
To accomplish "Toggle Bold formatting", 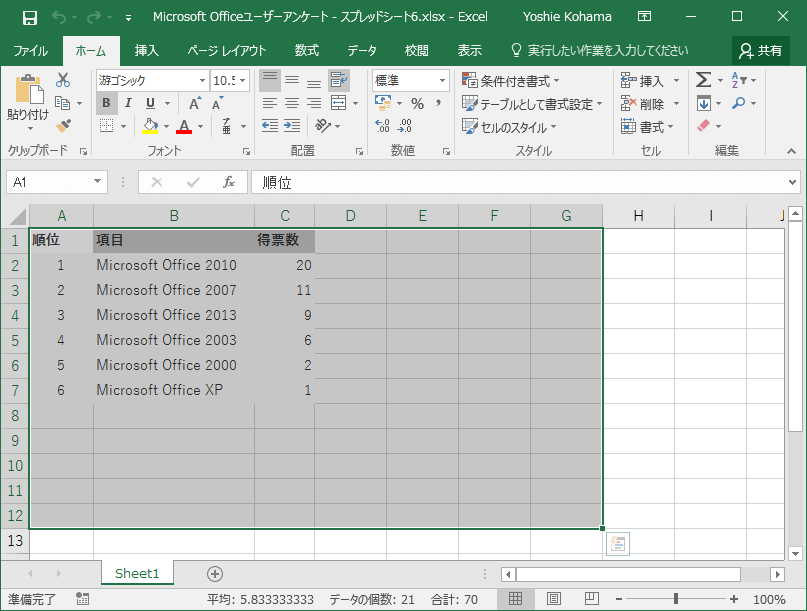I will pyautogui.click(x=106, y=103).
